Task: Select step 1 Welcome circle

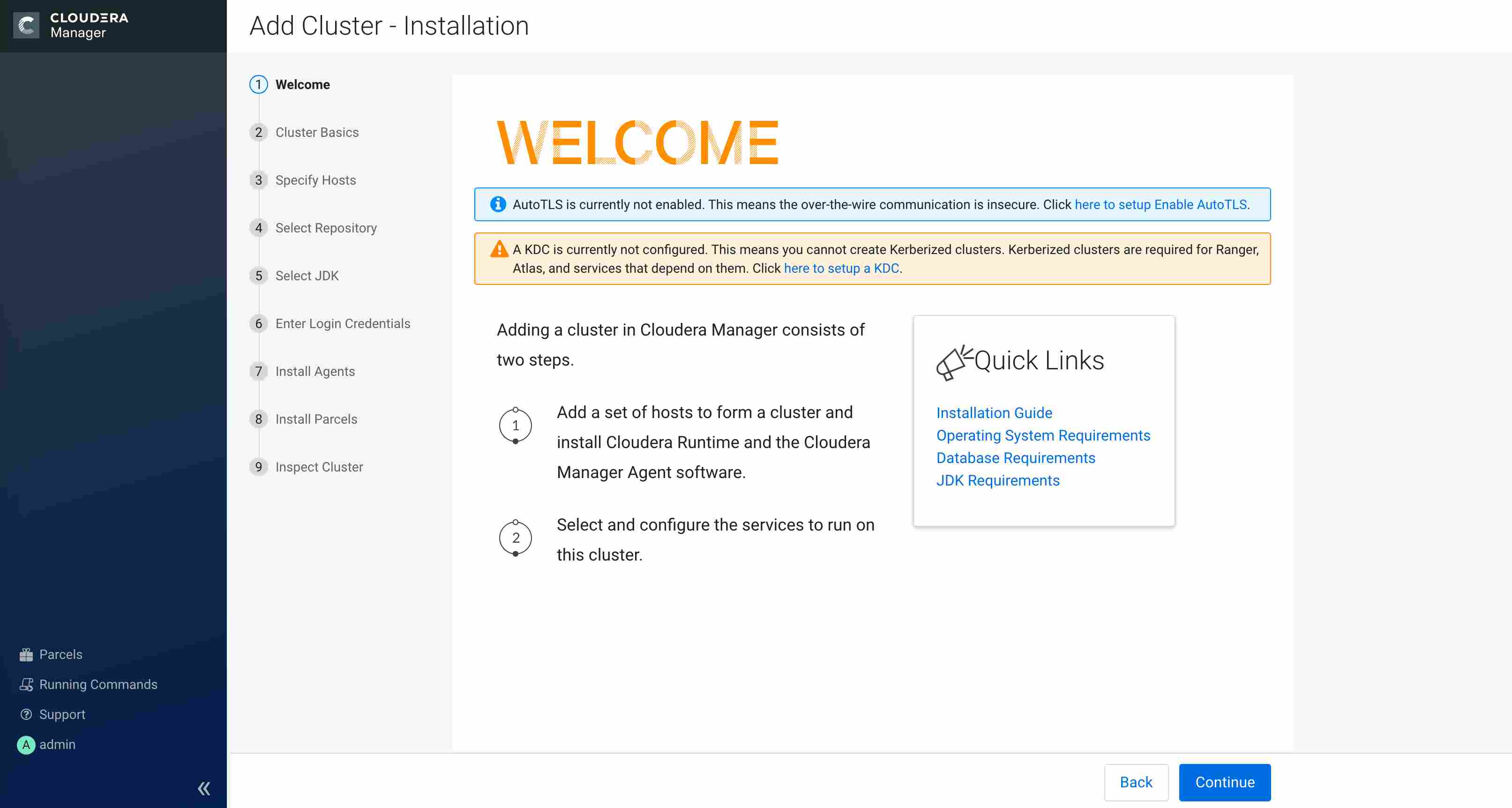Action: [258, 84]
